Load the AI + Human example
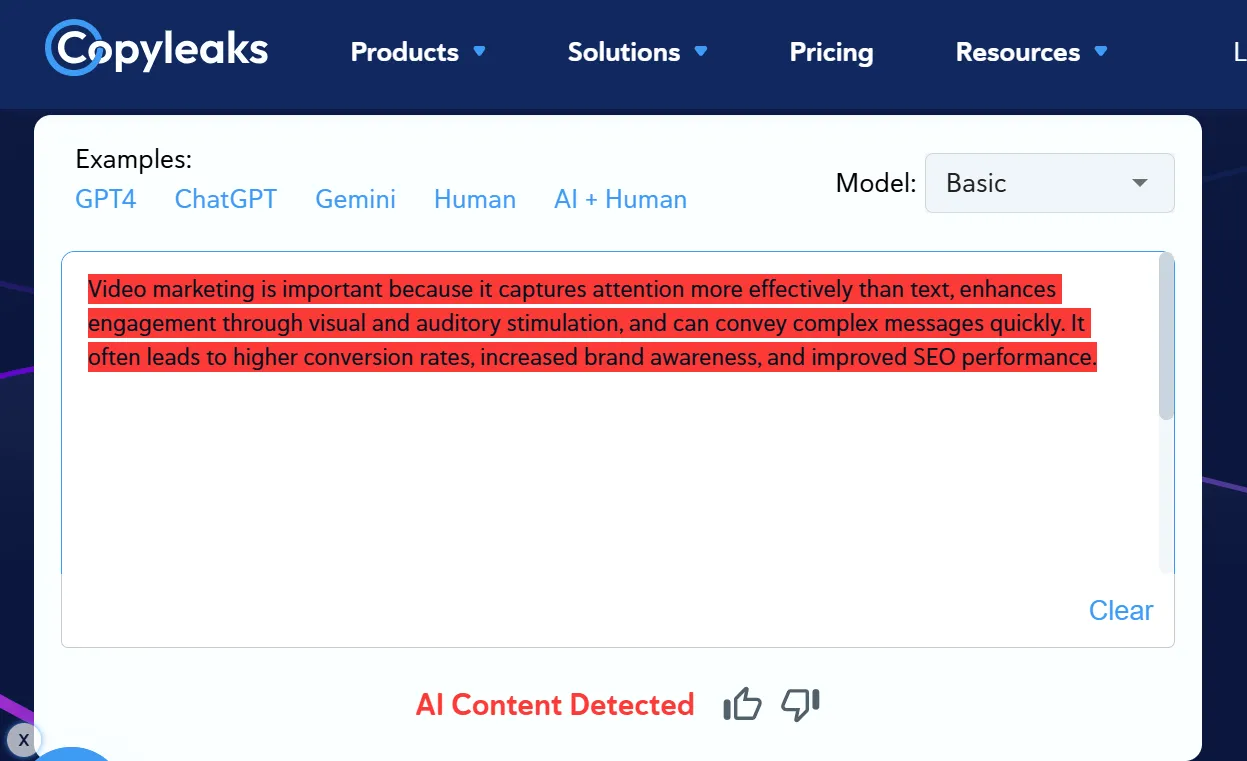This screenshot has height=761, width=1247. [620, 199]
